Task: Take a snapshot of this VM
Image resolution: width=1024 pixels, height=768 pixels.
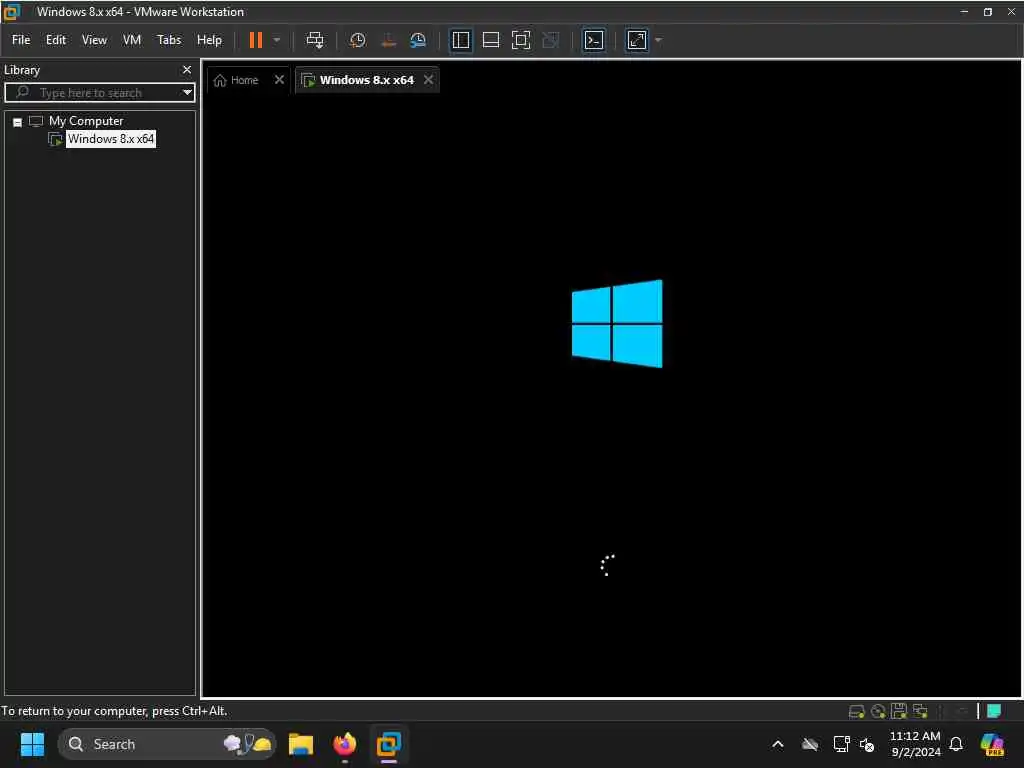Action: (x=357, y=40)
